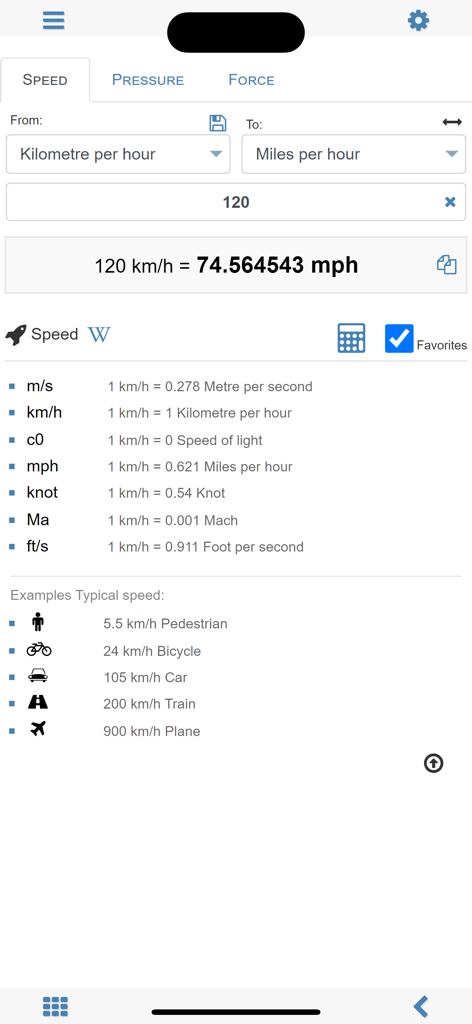Click '5.5 km/h Pedestrian' text
The height and width of the screenshot is (1024, 472).
point(165,624)
